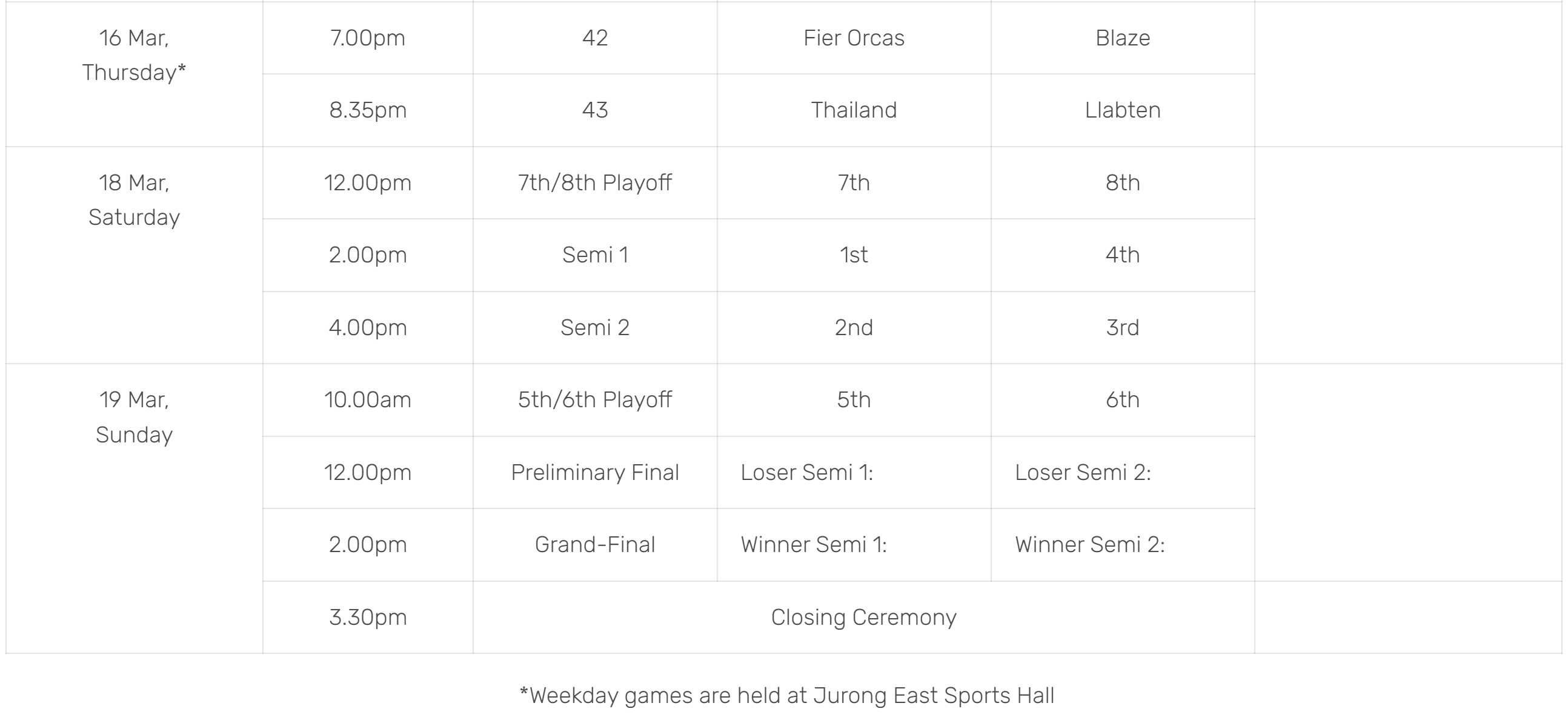Click the Grand-Final cell
Viewport: 1568px width, 723px height.
click(595, 545)
